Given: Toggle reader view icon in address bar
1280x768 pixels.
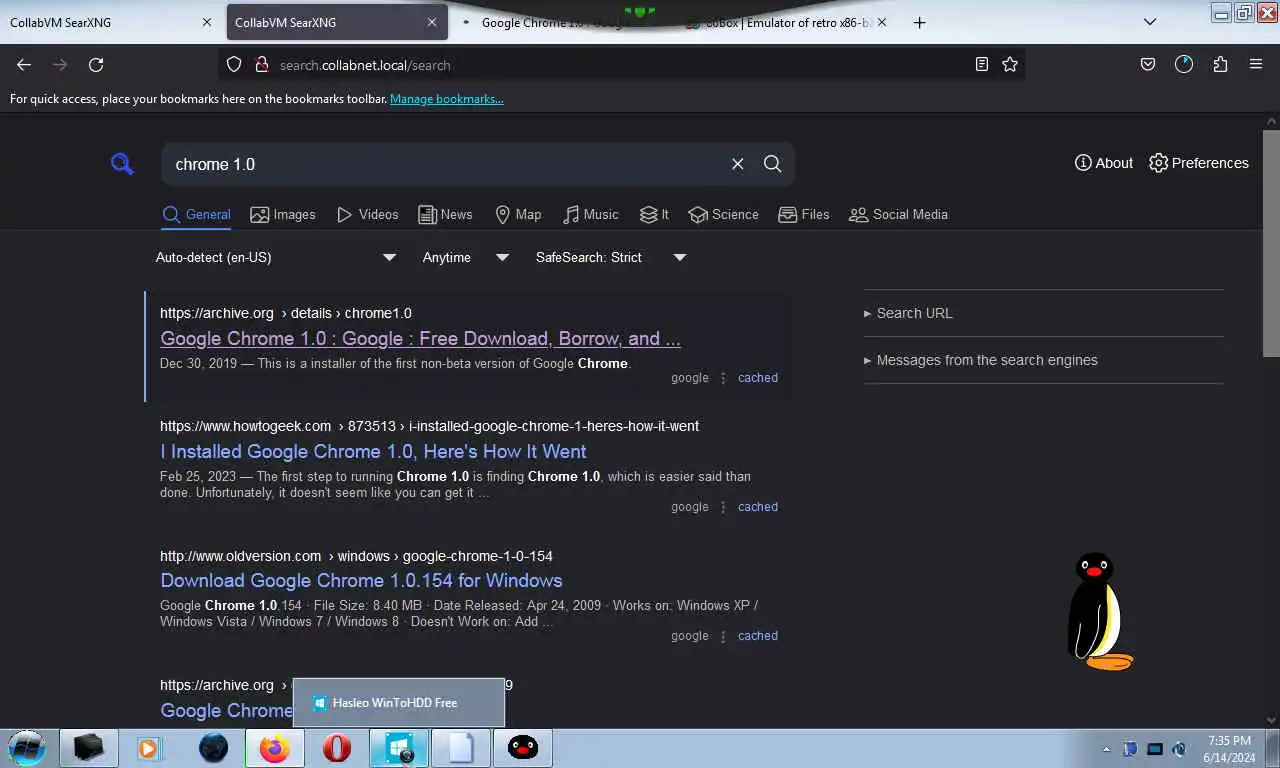Looking at the screenshot, I should (x=982, y=65).
